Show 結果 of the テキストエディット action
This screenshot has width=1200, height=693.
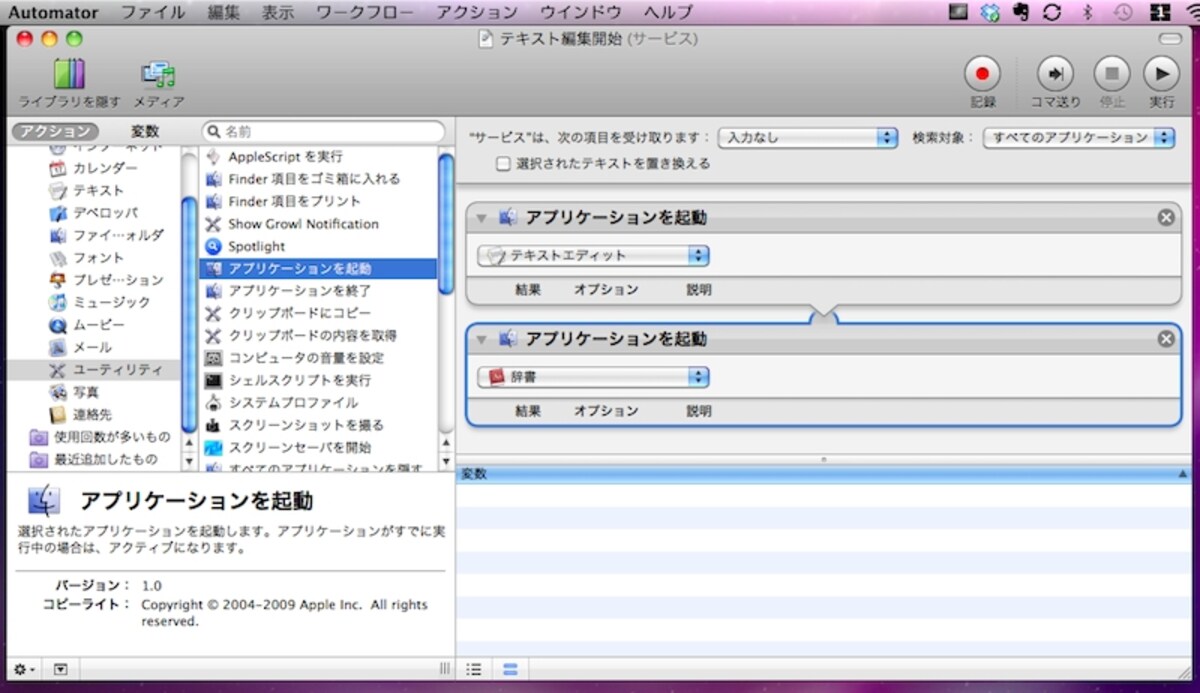coord(528,290)
